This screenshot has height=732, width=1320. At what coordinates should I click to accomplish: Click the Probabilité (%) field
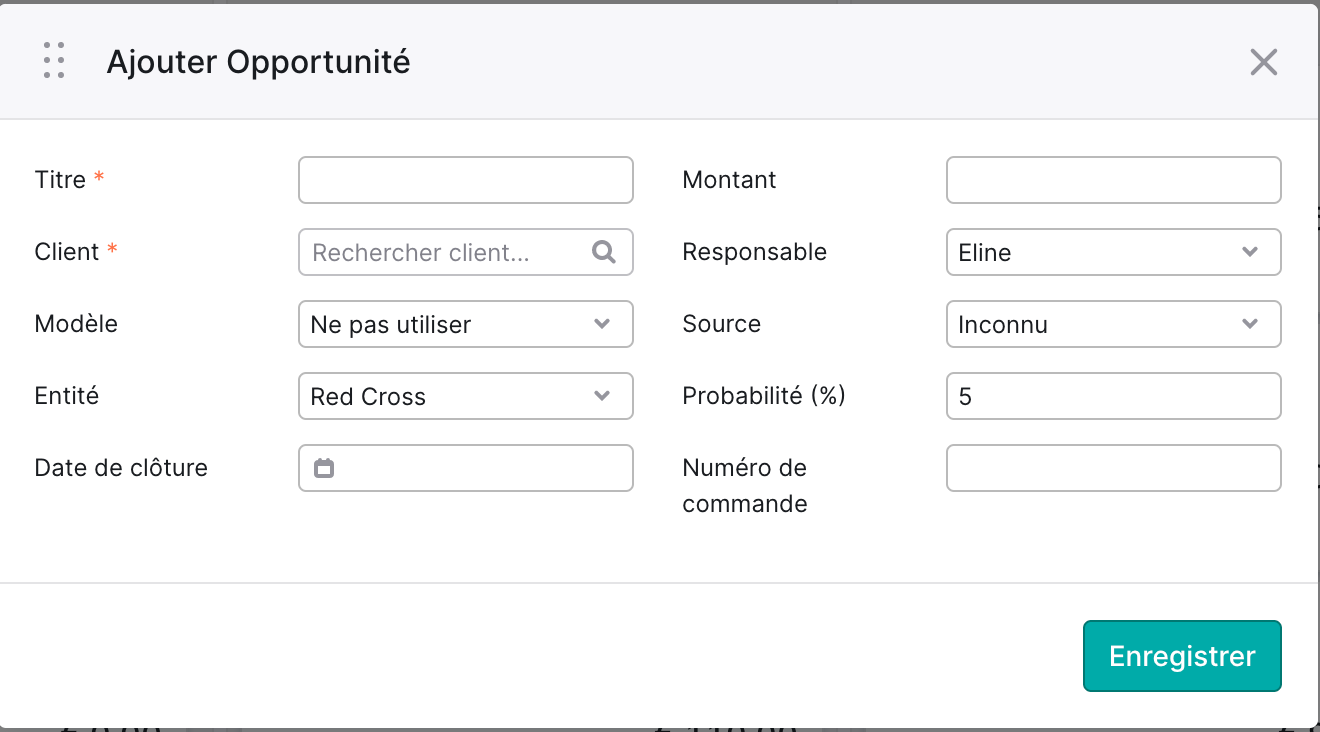(x=1114, y=396)
